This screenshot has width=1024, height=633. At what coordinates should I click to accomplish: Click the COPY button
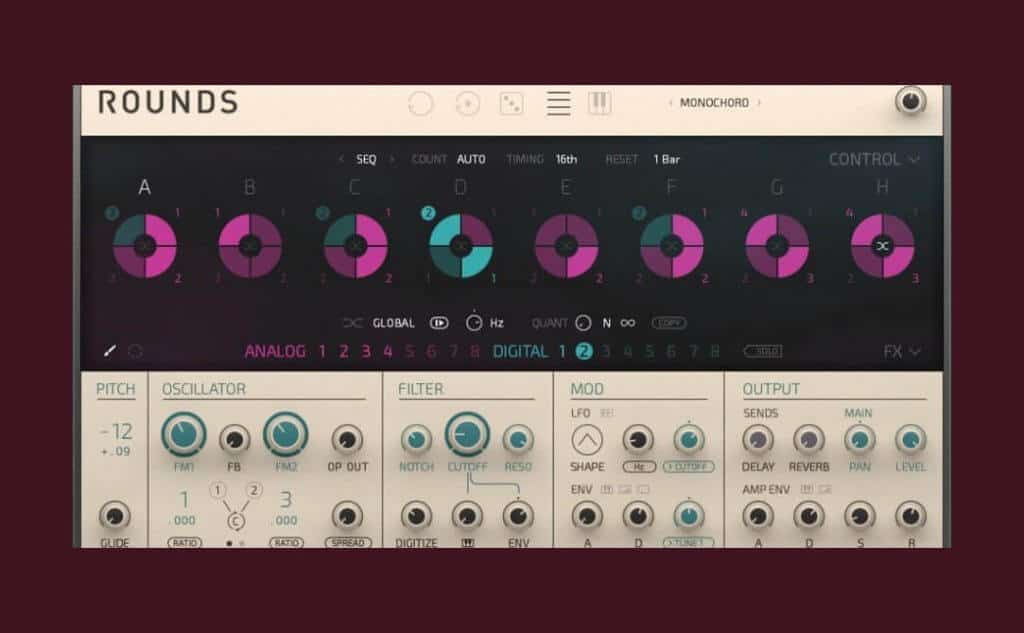(669, 323)
